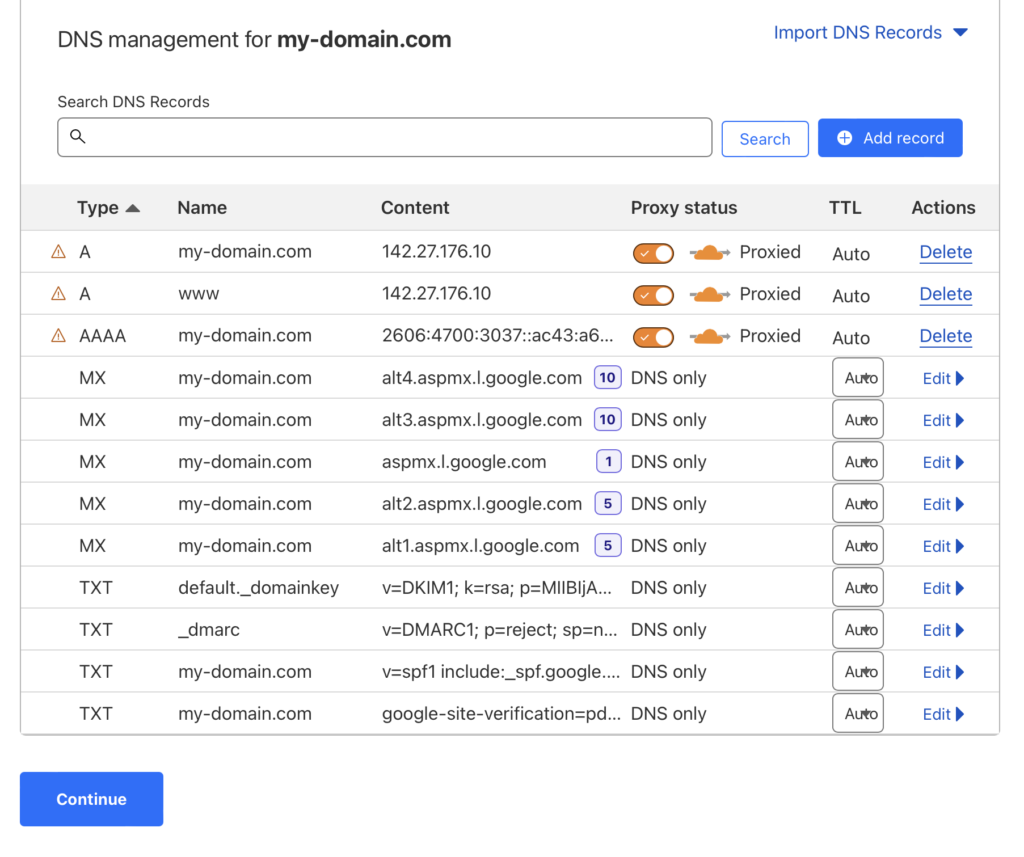Sort records by the Type column header
This screenshot has height=857, width=1024.
point(108,208)
